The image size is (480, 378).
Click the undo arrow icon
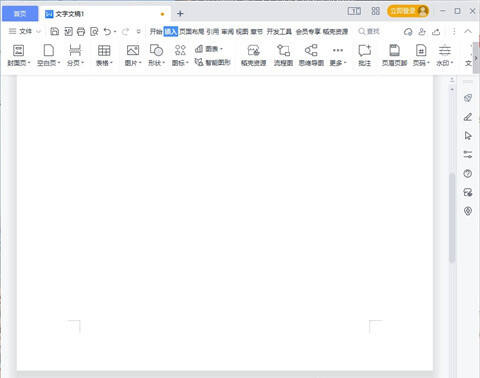pos(107,32)
